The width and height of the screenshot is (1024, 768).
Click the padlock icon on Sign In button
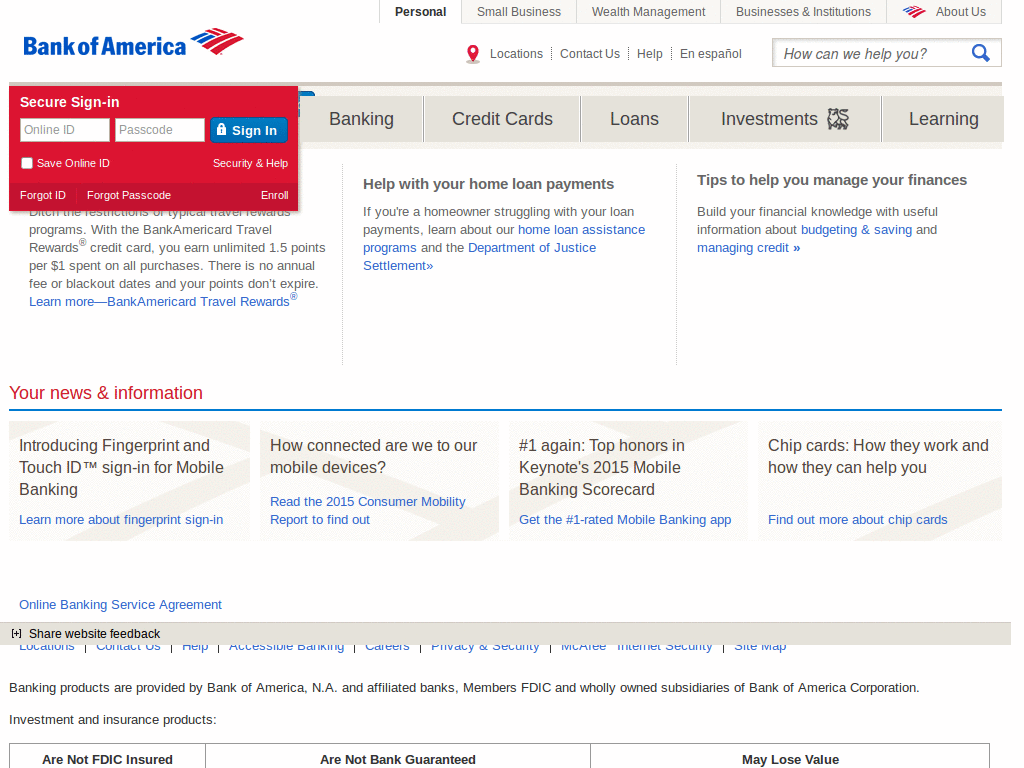221,129
